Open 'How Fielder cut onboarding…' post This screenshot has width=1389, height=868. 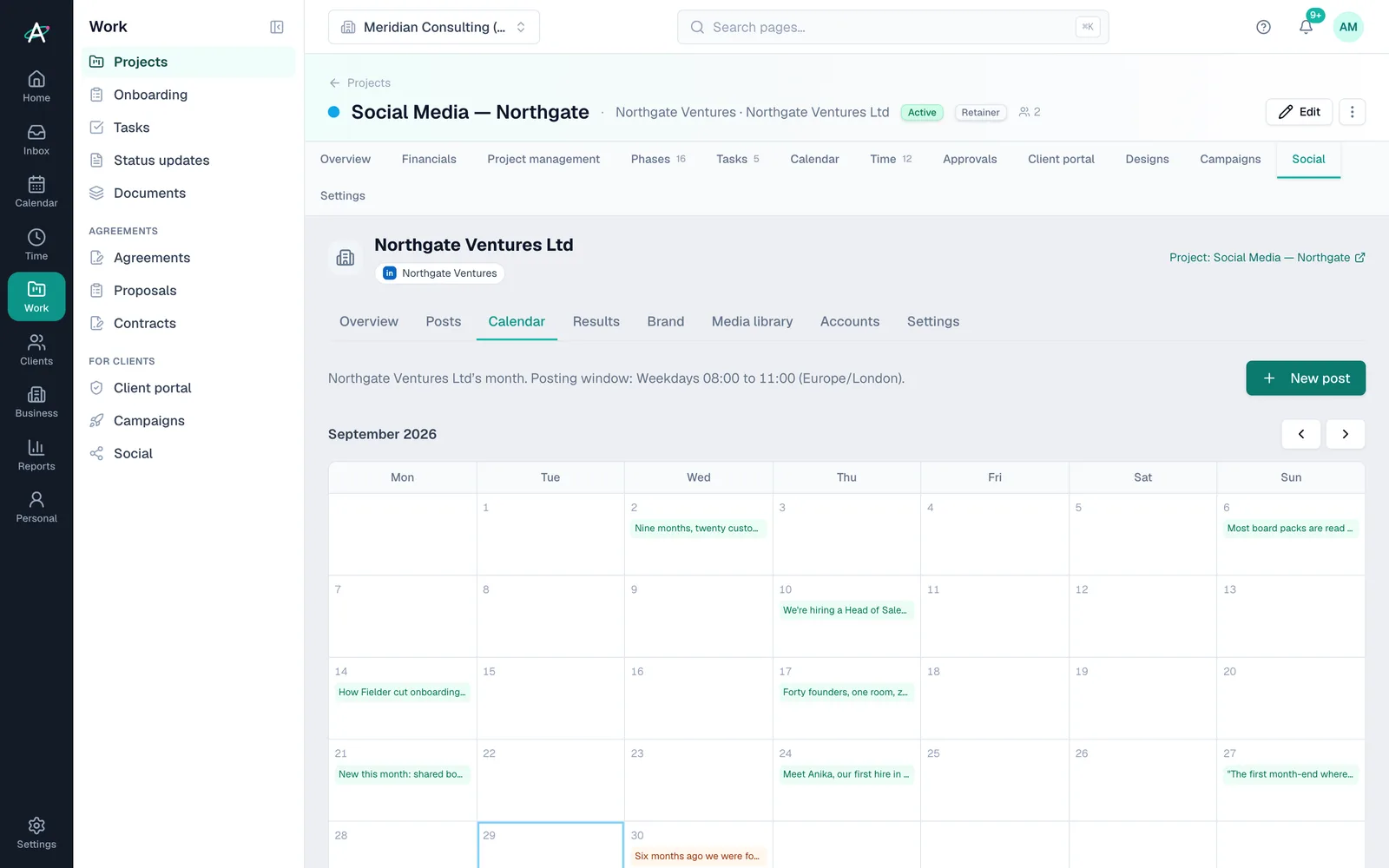click(x=402, y=693)
